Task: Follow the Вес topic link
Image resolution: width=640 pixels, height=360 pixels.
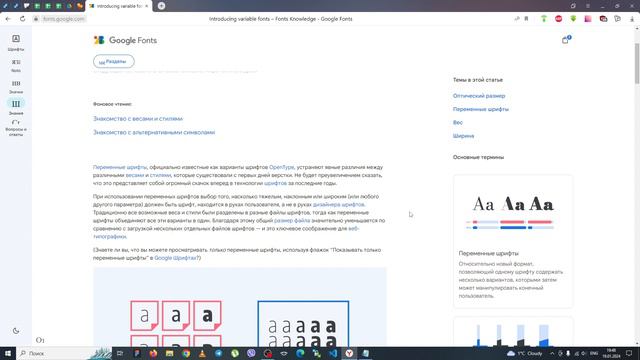Action: point(458,122)
